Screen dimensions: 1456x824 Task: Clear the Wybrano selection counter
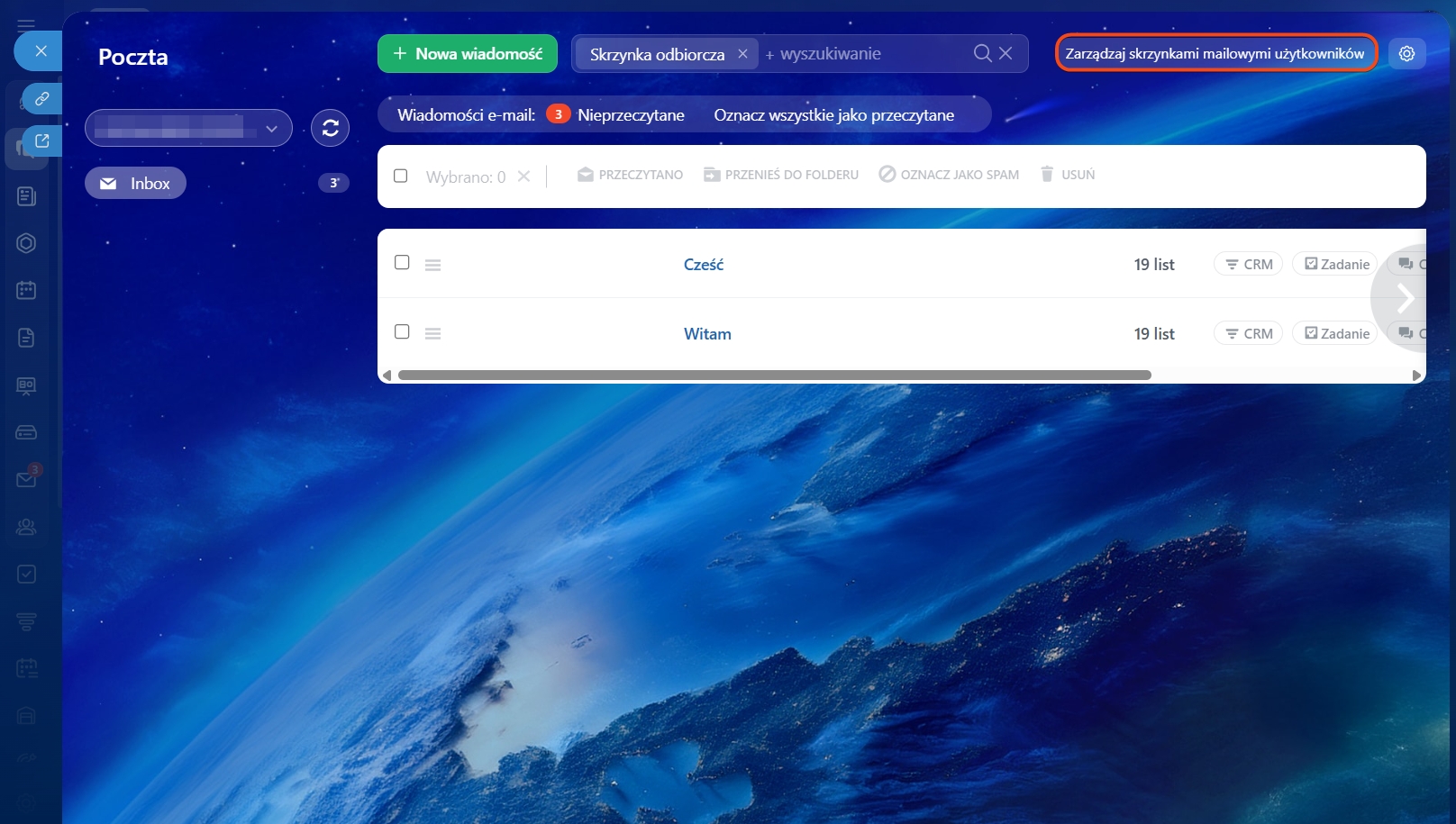pos(523,177)
